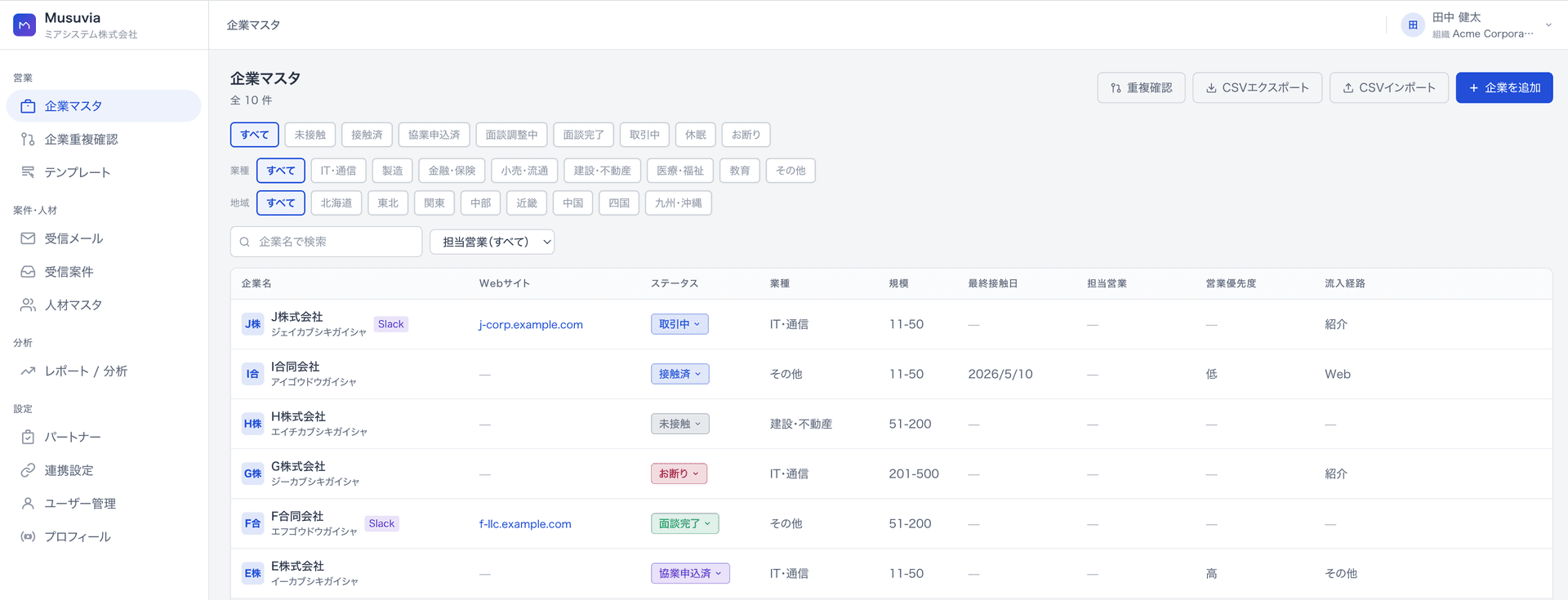
Task: Click CSVエクスポート button
Action: pyautogui.click(x=1258, y=88)
